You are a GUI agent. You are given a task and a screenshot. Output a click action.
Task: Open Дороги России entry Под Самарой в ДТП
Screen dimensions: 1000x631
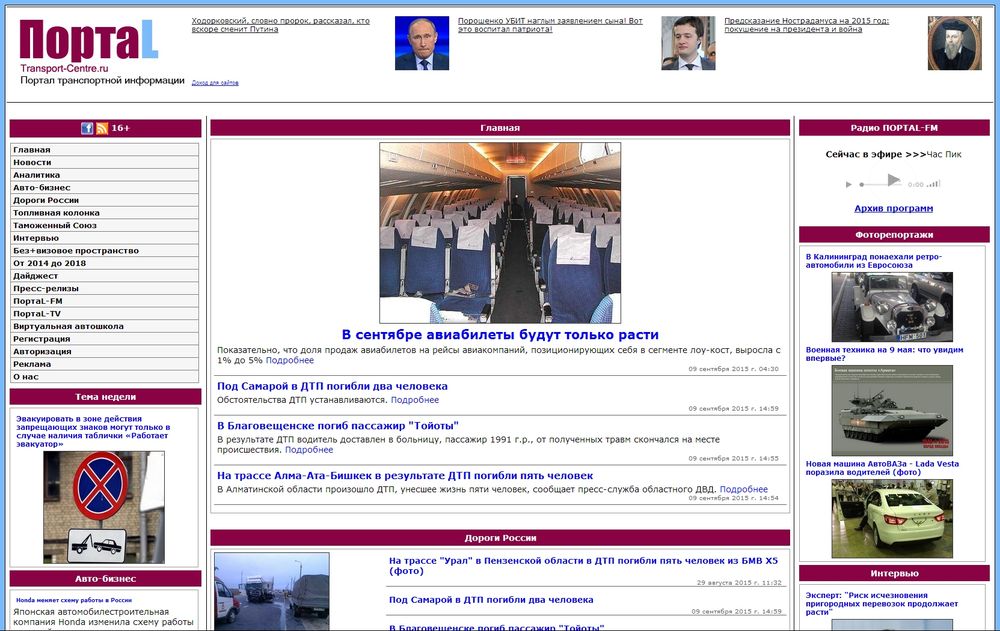[491, 600]
